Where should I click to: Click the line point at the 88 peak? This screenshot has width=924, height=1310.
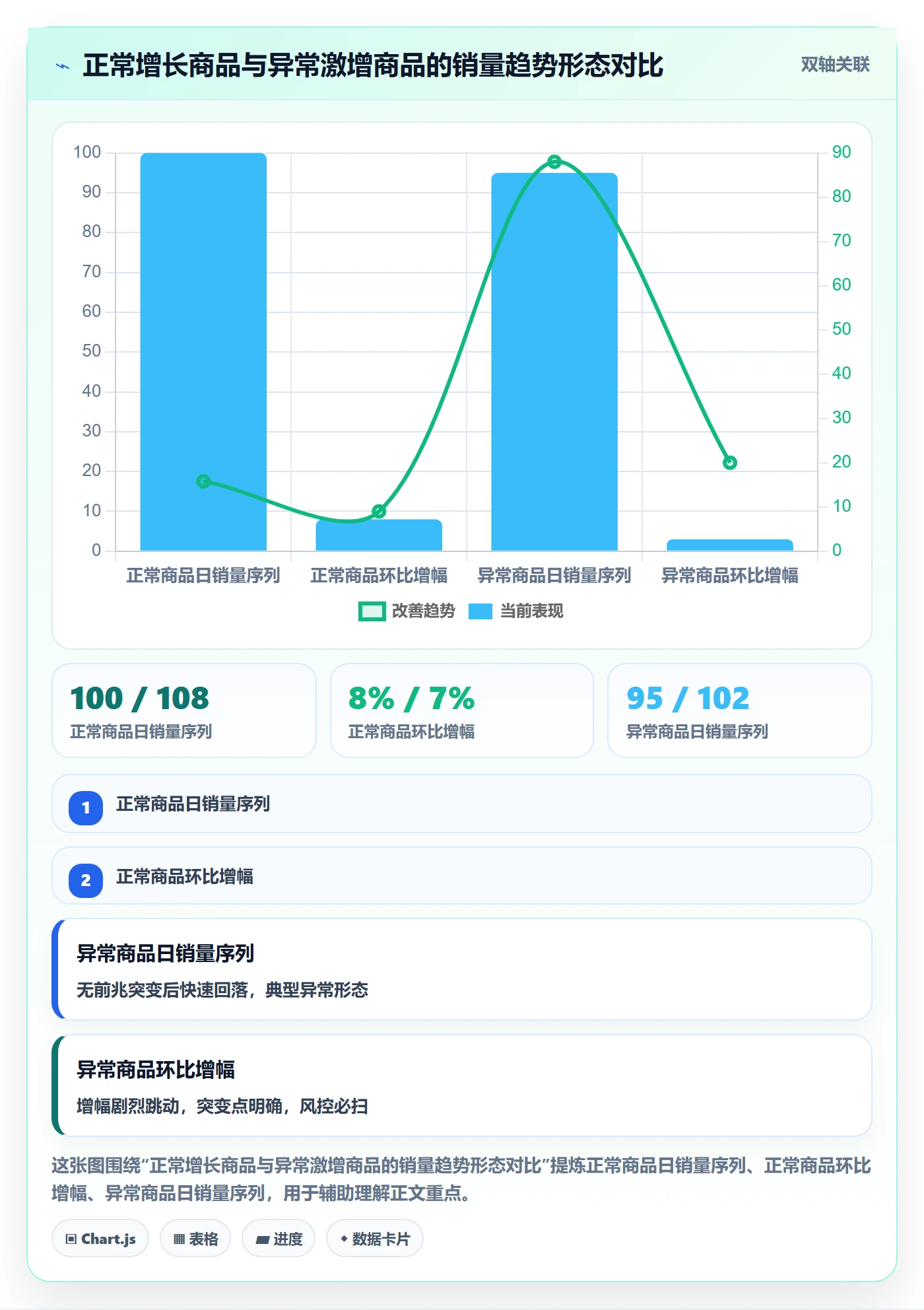pos(554,162)
